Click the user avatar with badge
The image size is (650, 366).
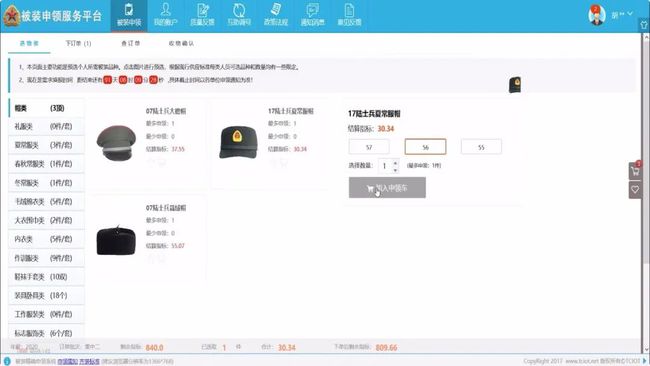coord(597,15)
